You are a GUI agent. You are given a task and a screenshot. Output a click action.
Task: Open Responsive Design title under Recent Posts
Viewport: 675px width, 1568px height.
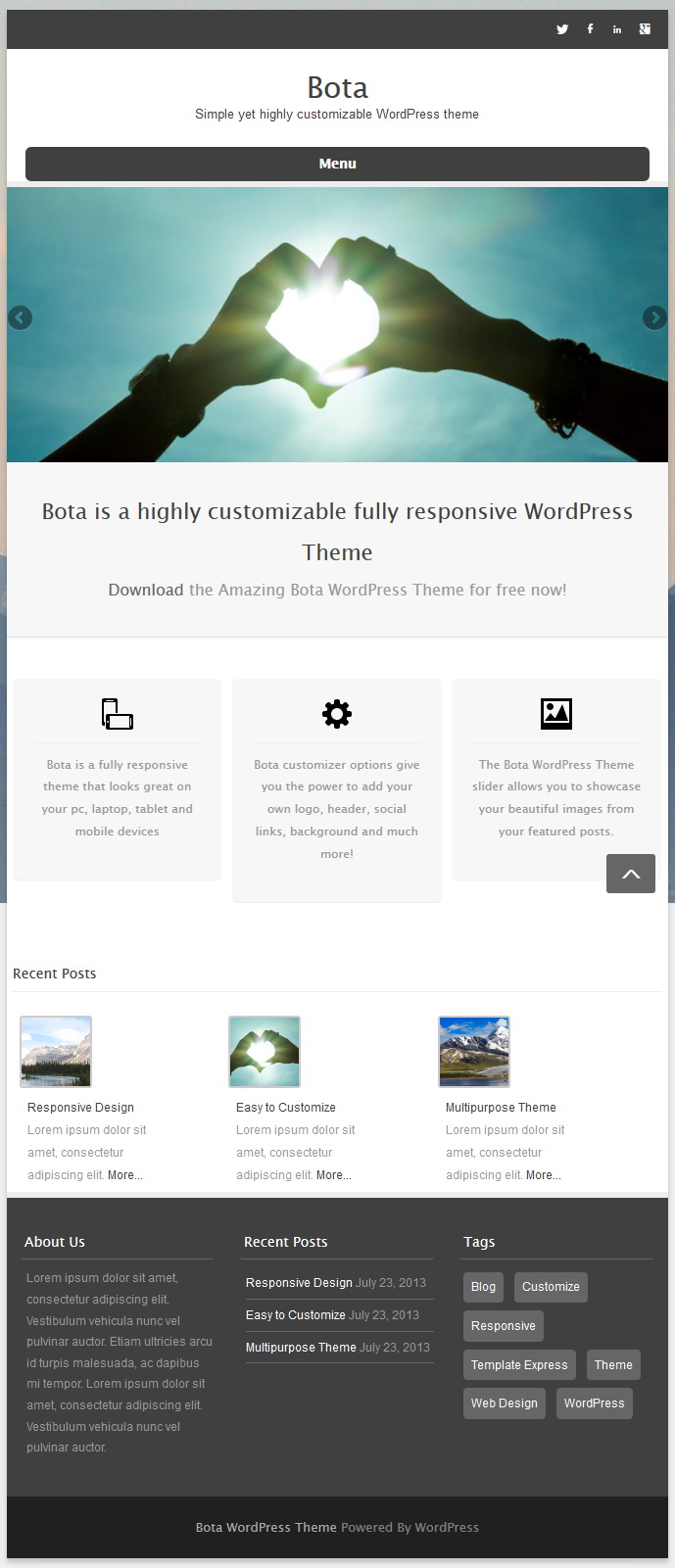pos(80,1108)
